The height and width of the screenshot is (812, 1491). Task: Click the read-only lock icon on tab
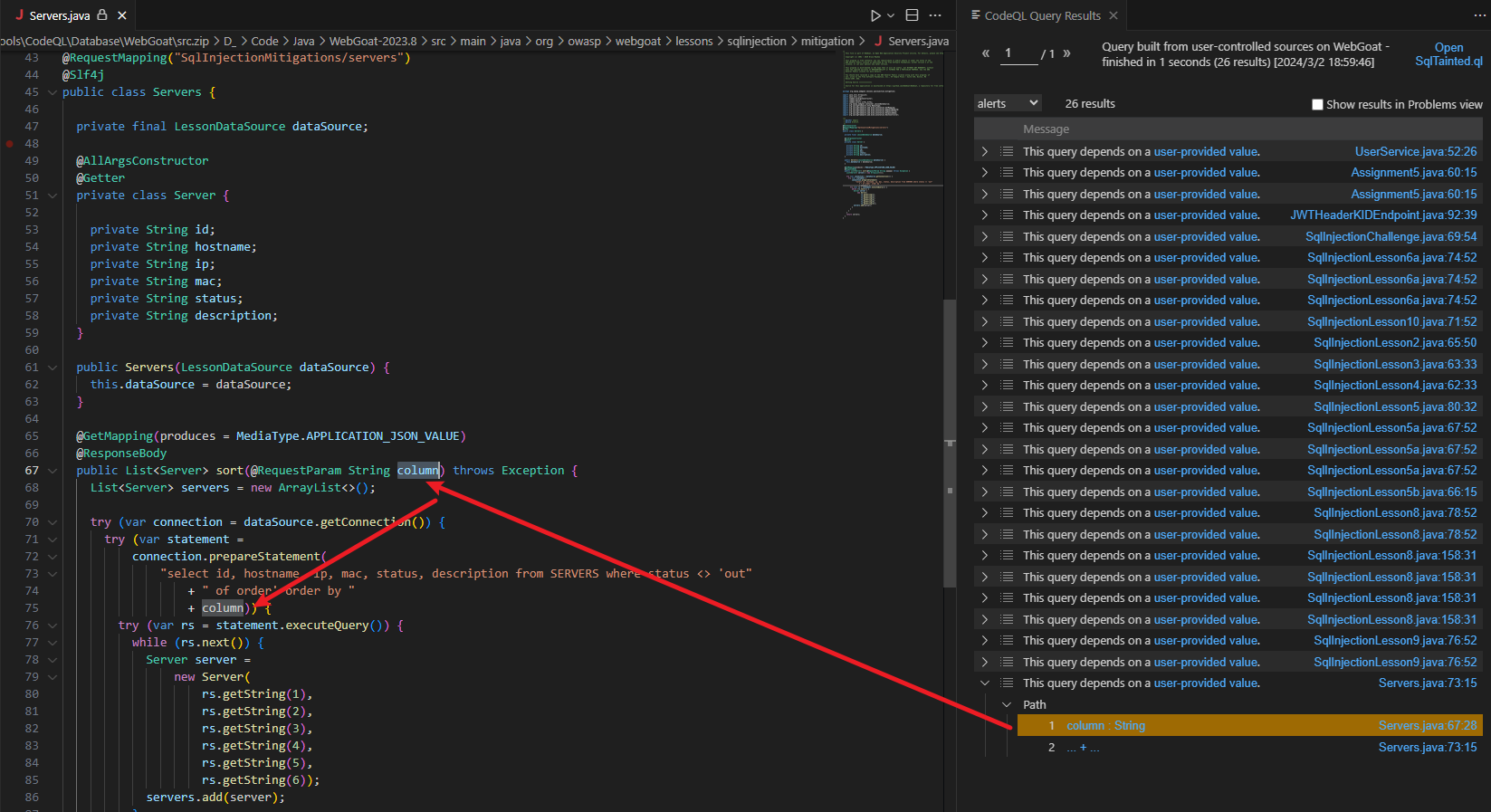coord(102,15)
